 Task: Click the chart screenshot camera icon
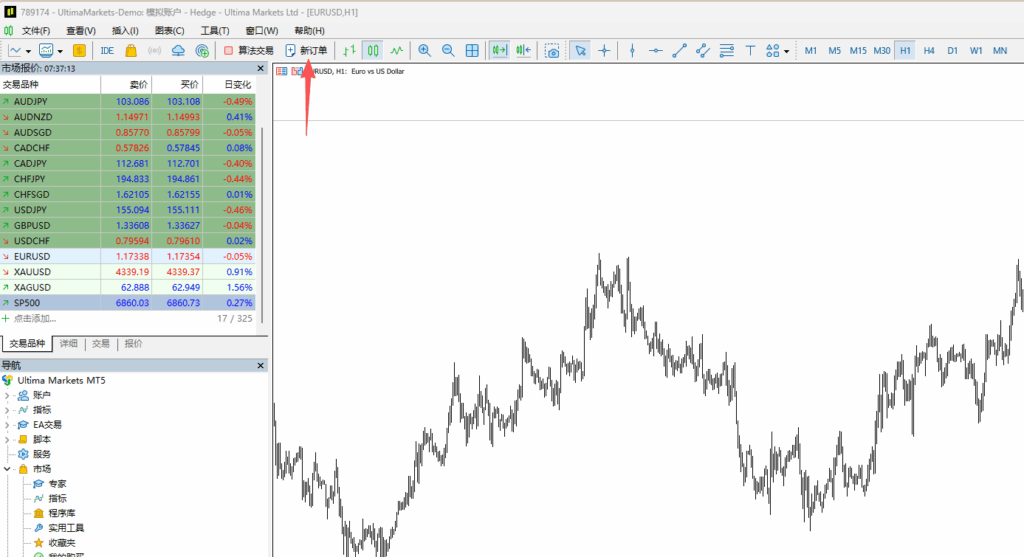[x=552, y=50]
